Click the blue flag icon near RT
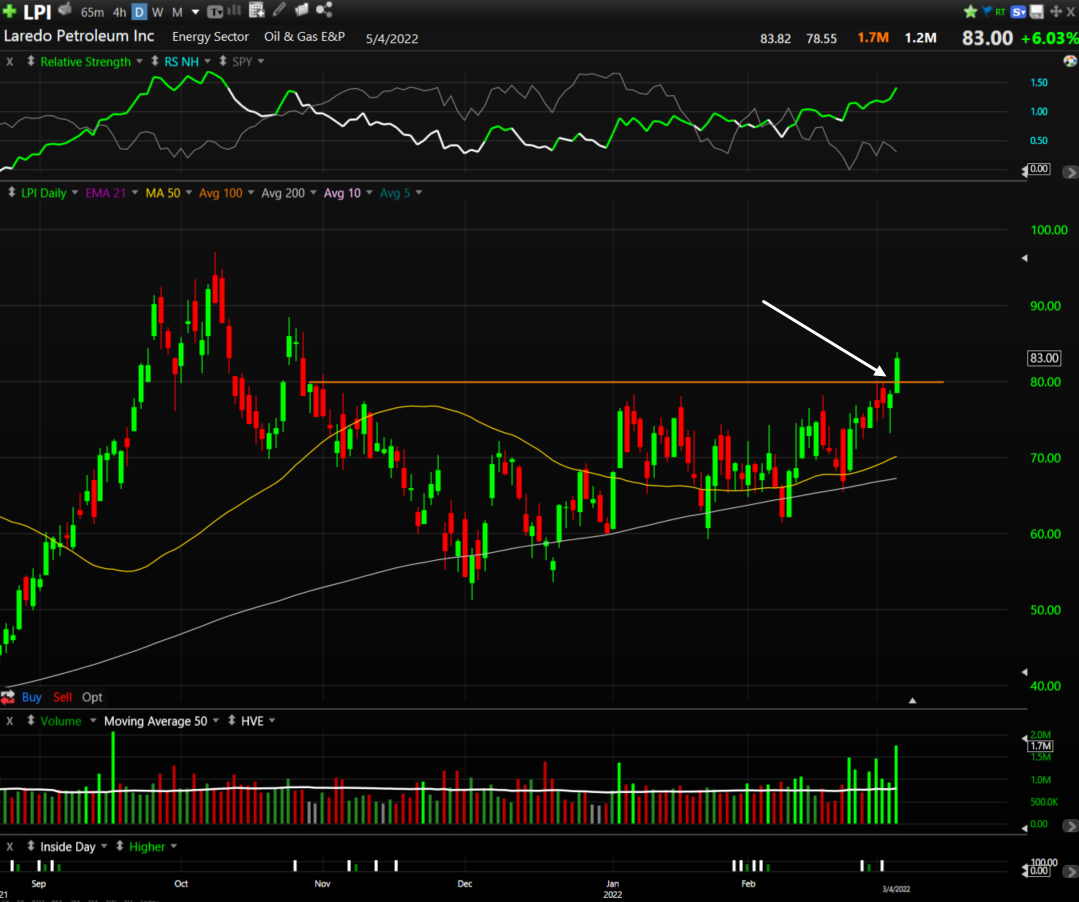Screen dimensions: 1079x902 [x=987, y=11]
